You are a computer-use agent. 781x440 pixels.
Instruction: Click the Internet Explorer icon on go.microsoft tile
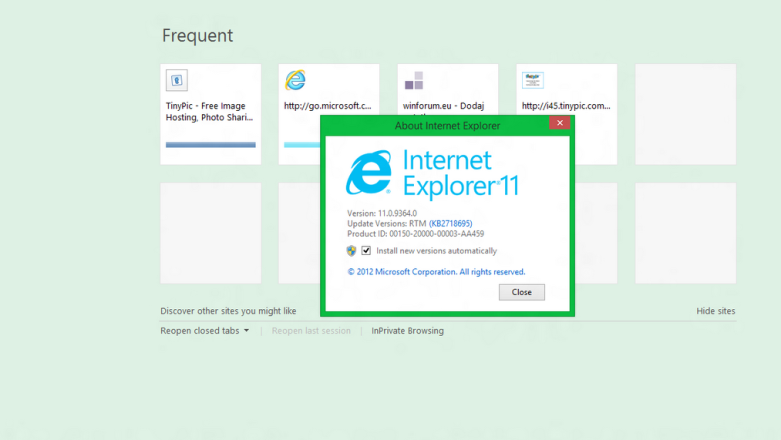(x=295, y=80)
